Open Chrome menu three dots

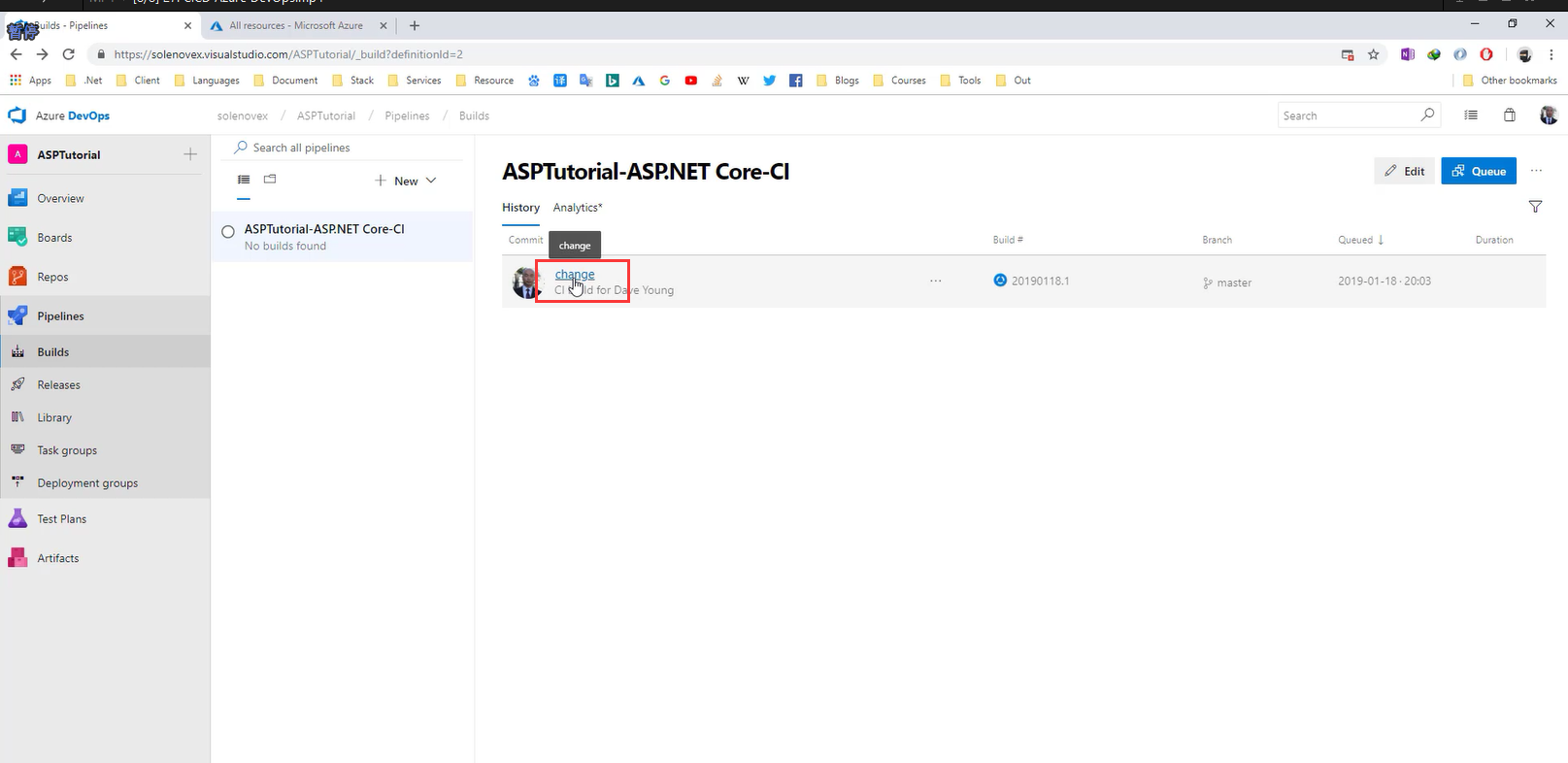tap(1551, 54)
